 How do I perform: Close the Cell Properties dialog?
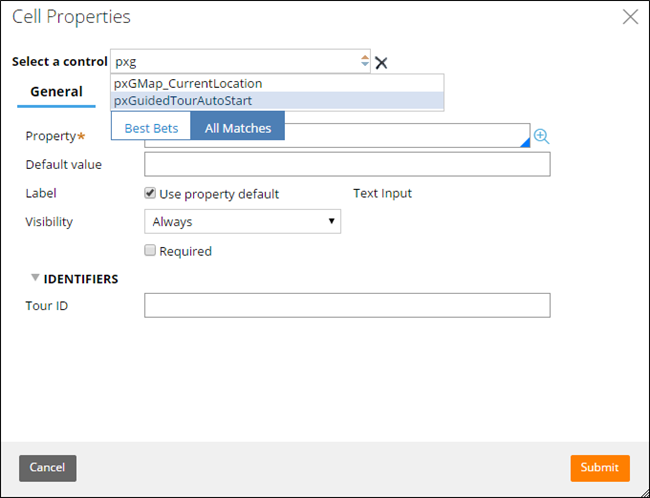click(x=630, y=17)
